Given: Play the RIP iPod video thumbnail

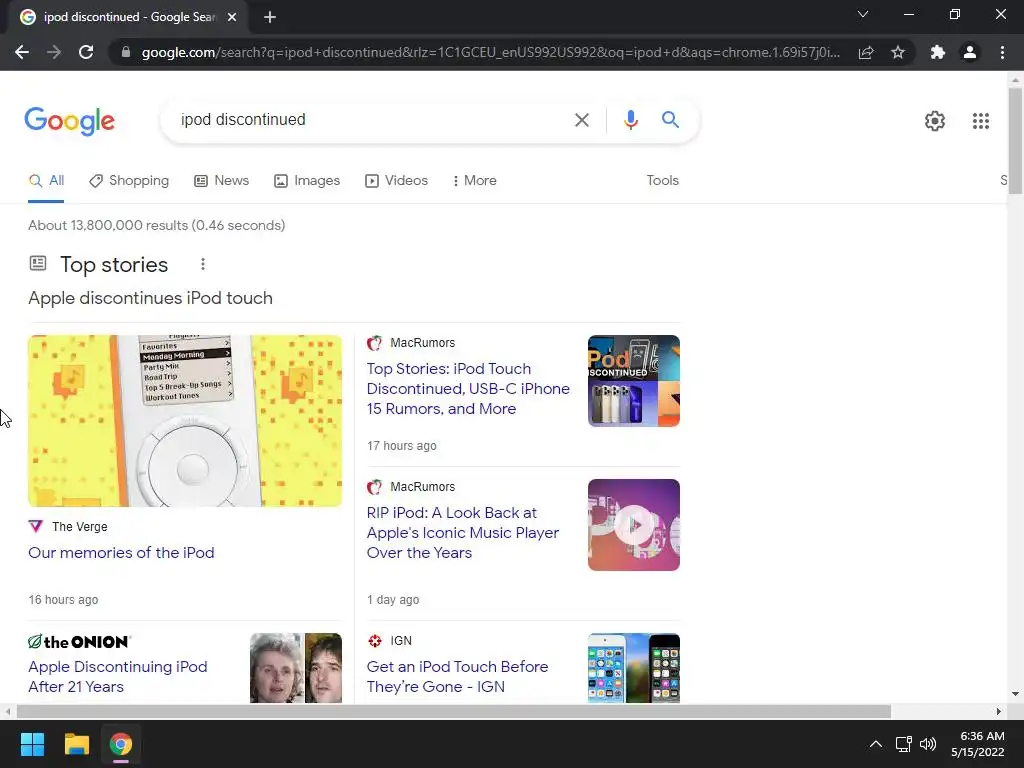Looking at the screenshot, I should click(633, 525).
